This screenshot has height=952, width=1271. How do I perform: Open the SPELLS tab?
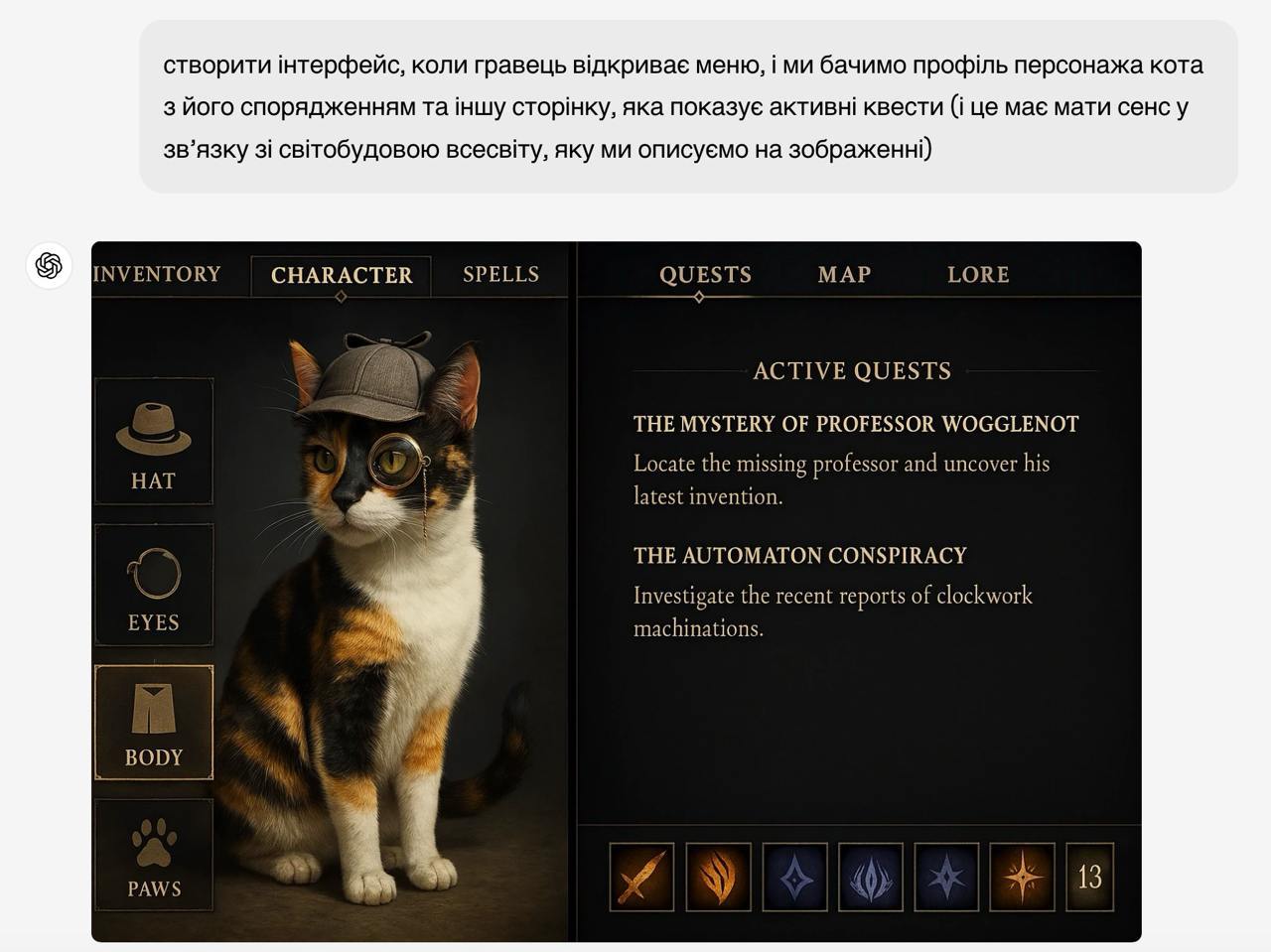501,274
